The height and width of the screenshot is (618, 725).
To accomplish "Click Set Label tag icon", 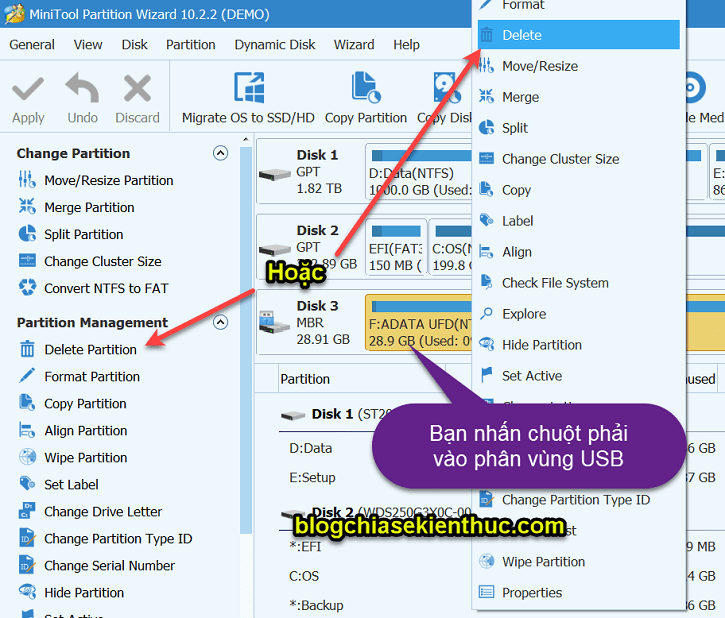I will (27, 483).
